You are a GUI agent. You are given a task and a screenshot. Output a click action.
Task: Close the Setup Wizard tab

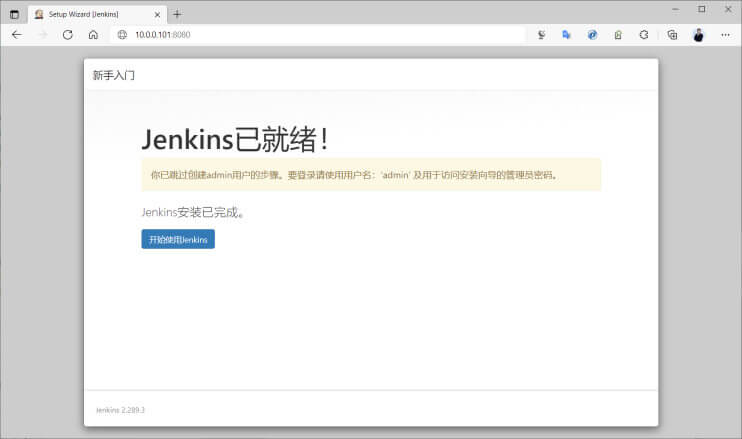tap(157, 15)
